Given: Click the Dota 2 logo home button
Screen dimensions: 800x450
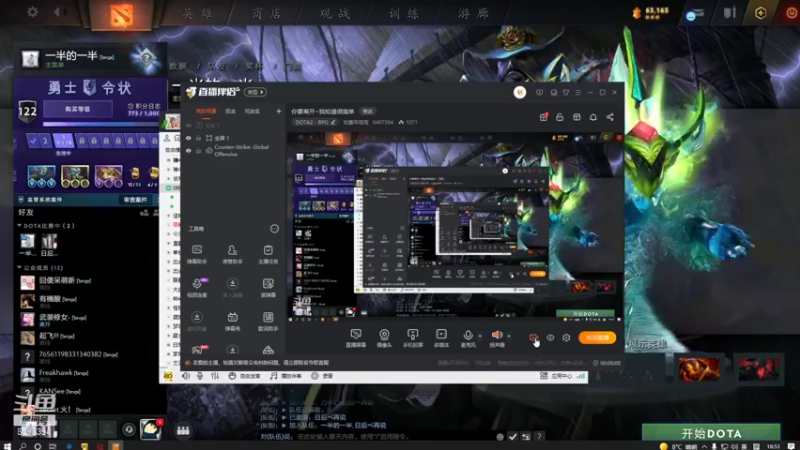Looking at the screenshot, I should click(x=121, y=14).
